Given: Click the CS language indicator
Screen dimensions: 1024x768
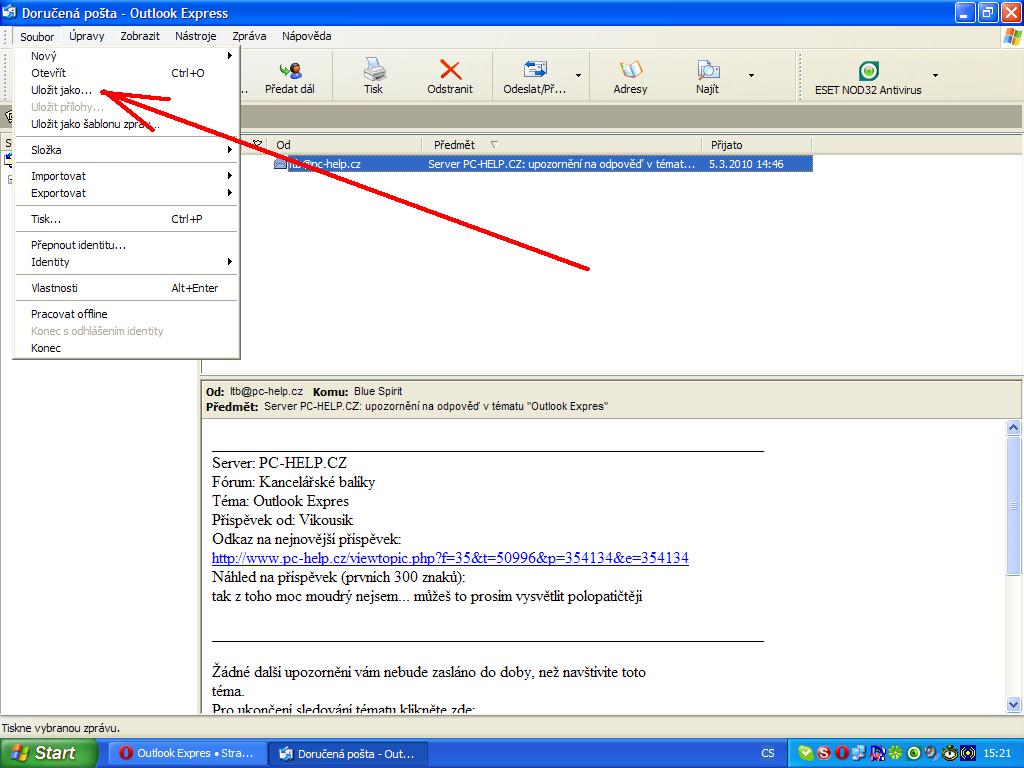Looking at the screenshot, I should (x=768, y=754).
